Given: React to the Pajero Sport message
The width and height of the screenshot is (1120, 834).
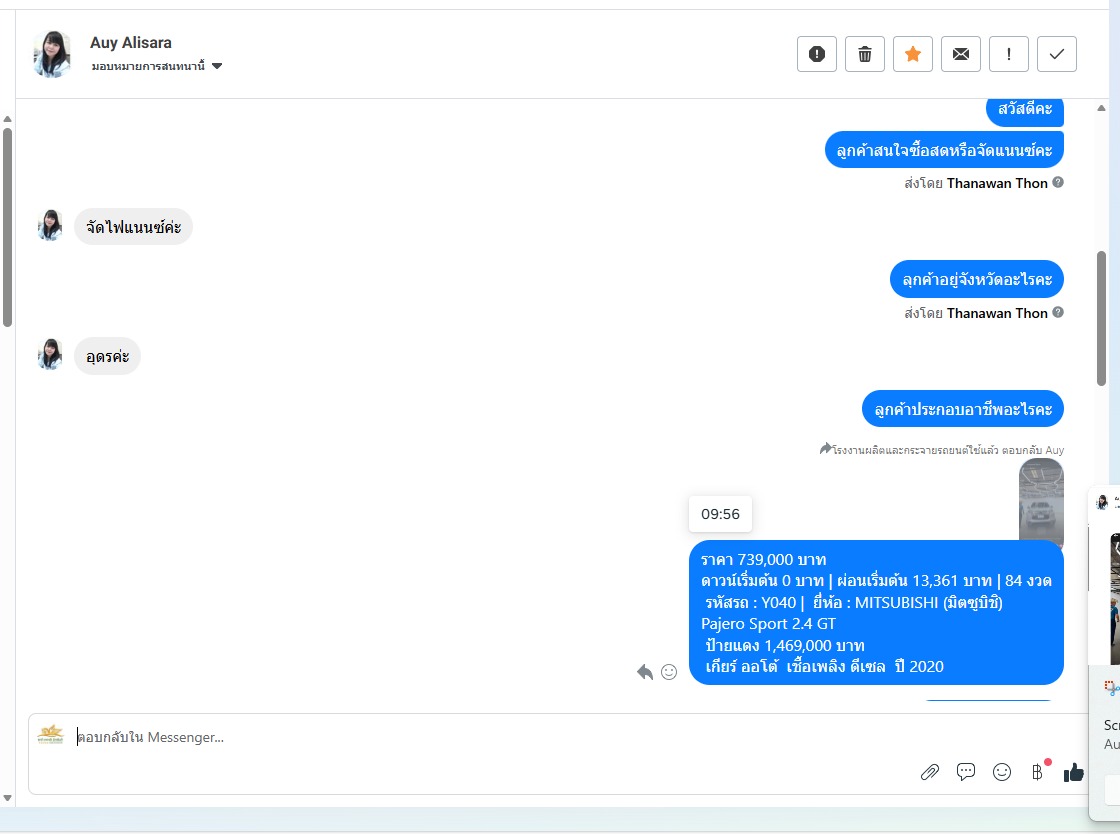Looking at the screenshot, I should (669, 672).
